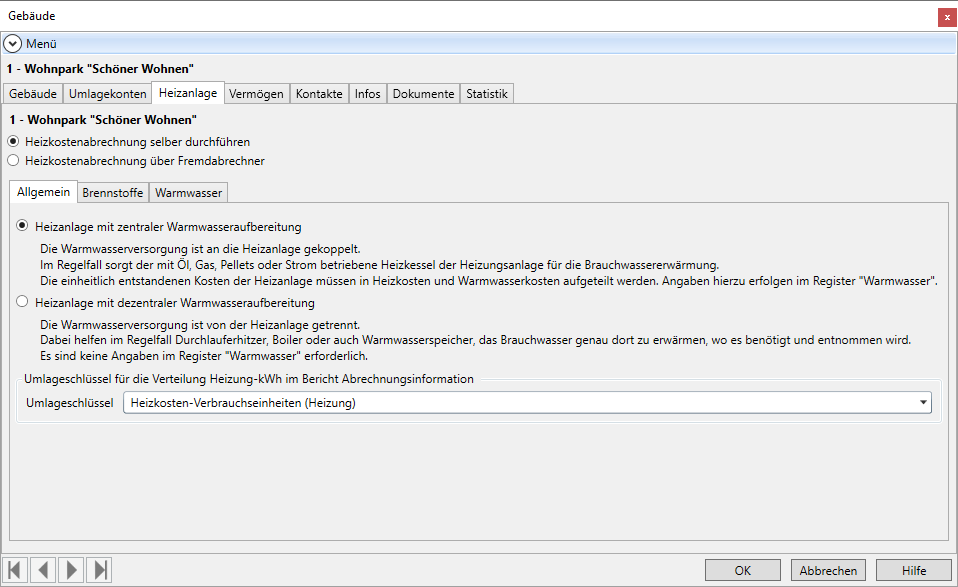Image resolution: width=958 pixels, height=587 pixels.
Task: Open the Vermögen tab
Action: point(257,94)
